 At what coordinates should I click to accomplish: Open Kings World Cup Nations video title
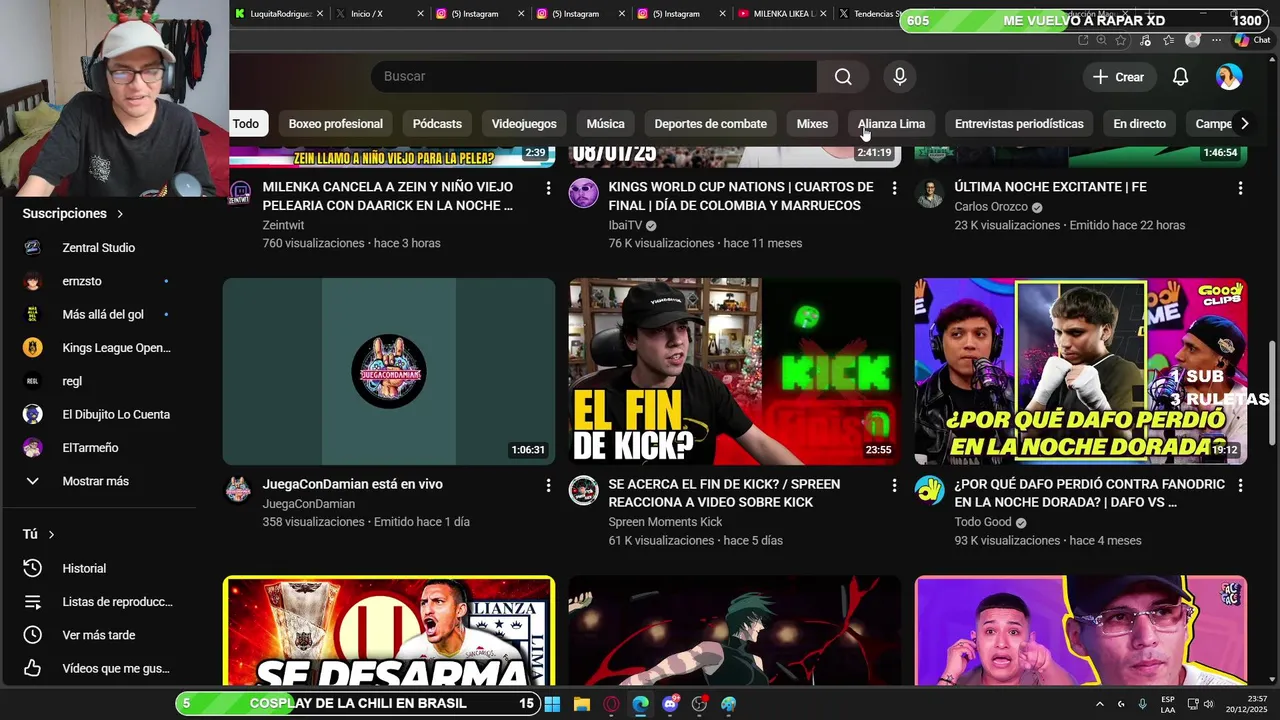[x=740, y=196]
